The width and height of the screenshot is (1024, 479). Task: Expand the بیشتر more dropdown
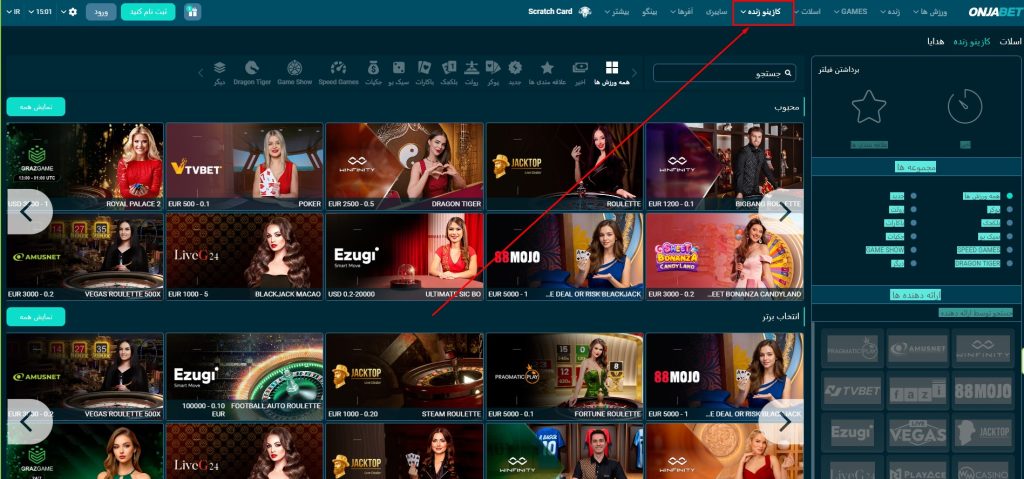pyautogui.click(x=616, y=12)
